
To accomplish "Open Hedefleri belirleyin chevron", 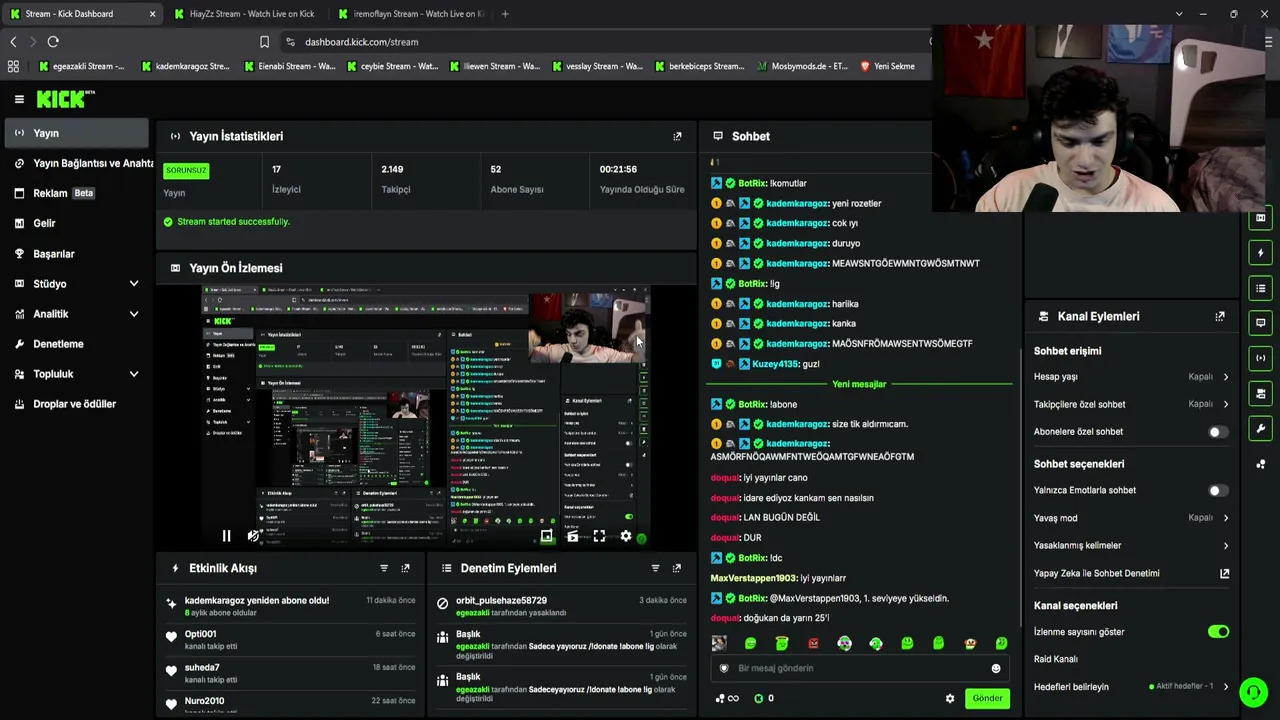I will point(1225,687).
